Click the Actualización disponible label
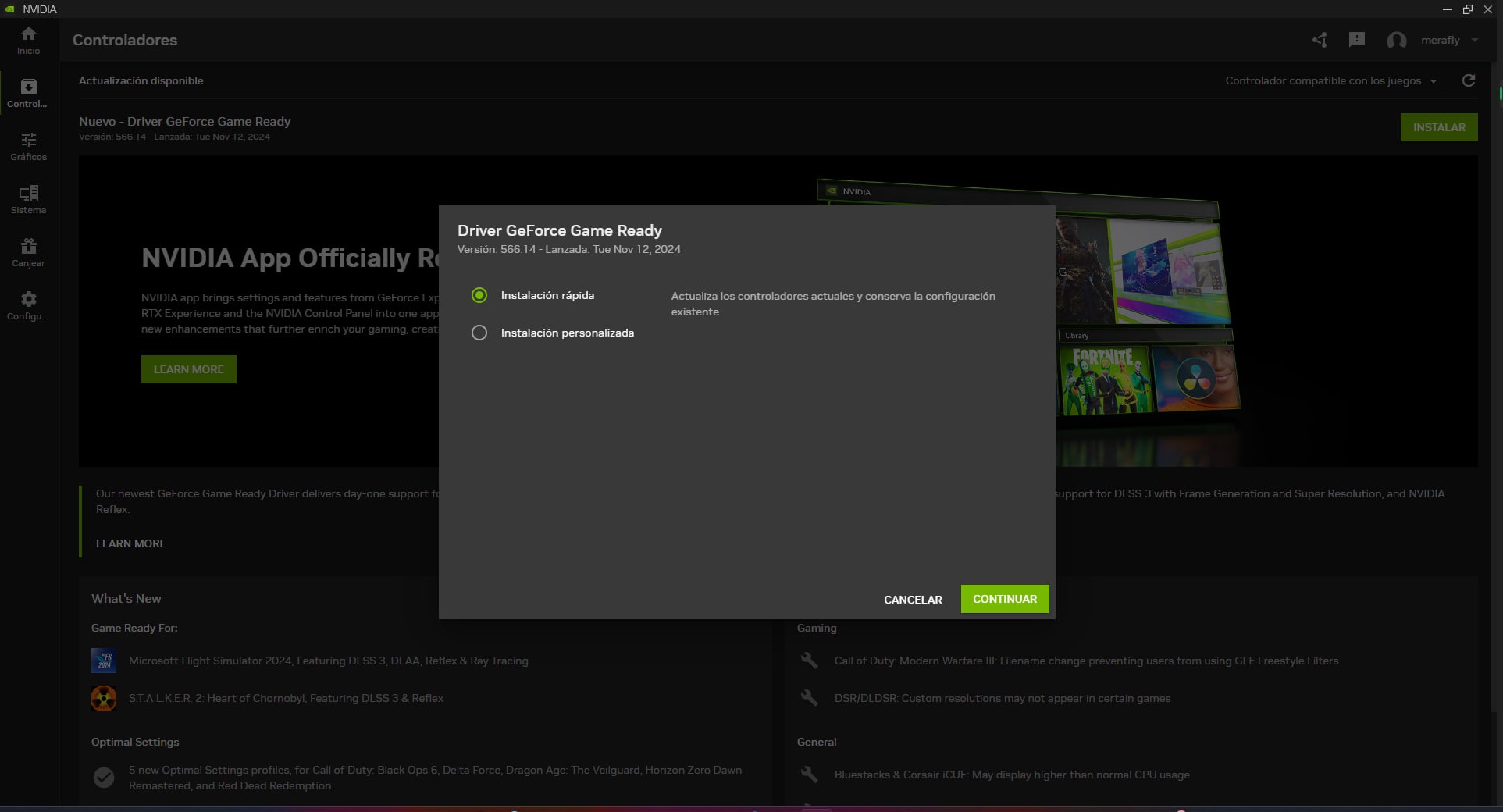Image resolution: width=1503 pixels, height=812 pixels. pos(141,80)
